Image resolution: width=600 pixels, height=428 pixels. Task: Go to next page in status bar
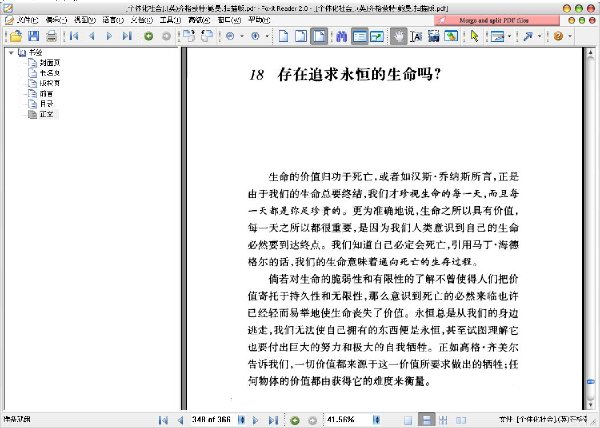(256, 420)
